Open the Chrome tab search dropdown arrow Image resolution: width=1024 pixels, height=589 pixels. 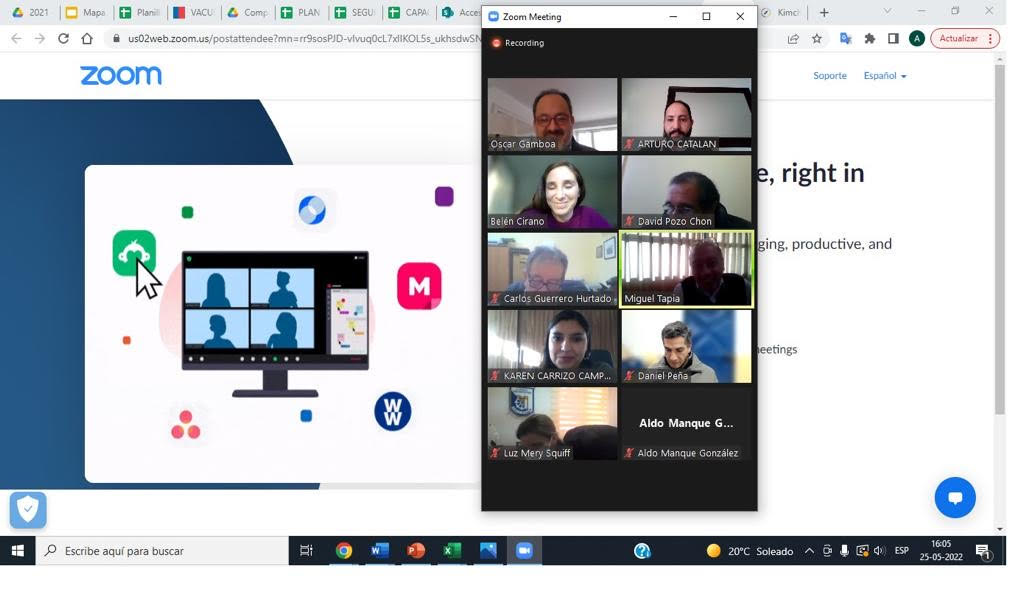(887, 12)
